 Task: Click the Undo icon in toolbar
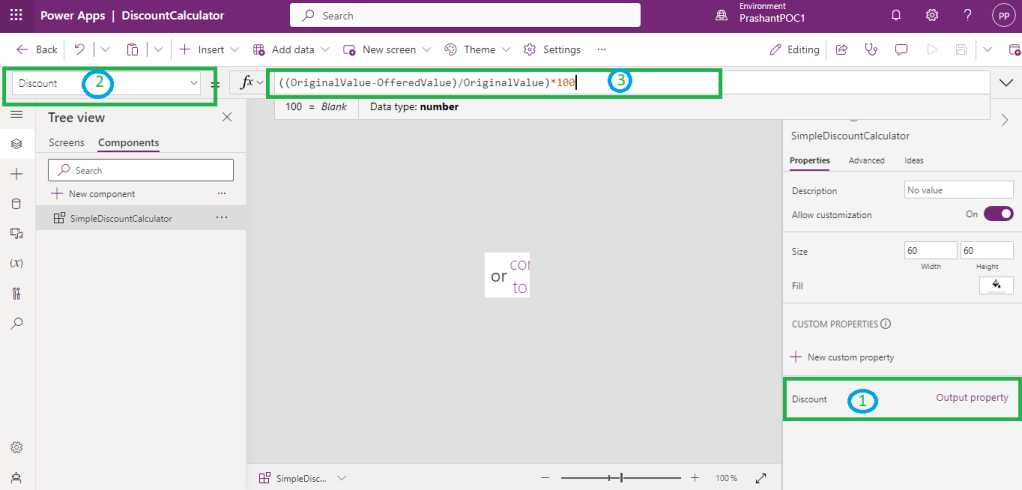79,49
